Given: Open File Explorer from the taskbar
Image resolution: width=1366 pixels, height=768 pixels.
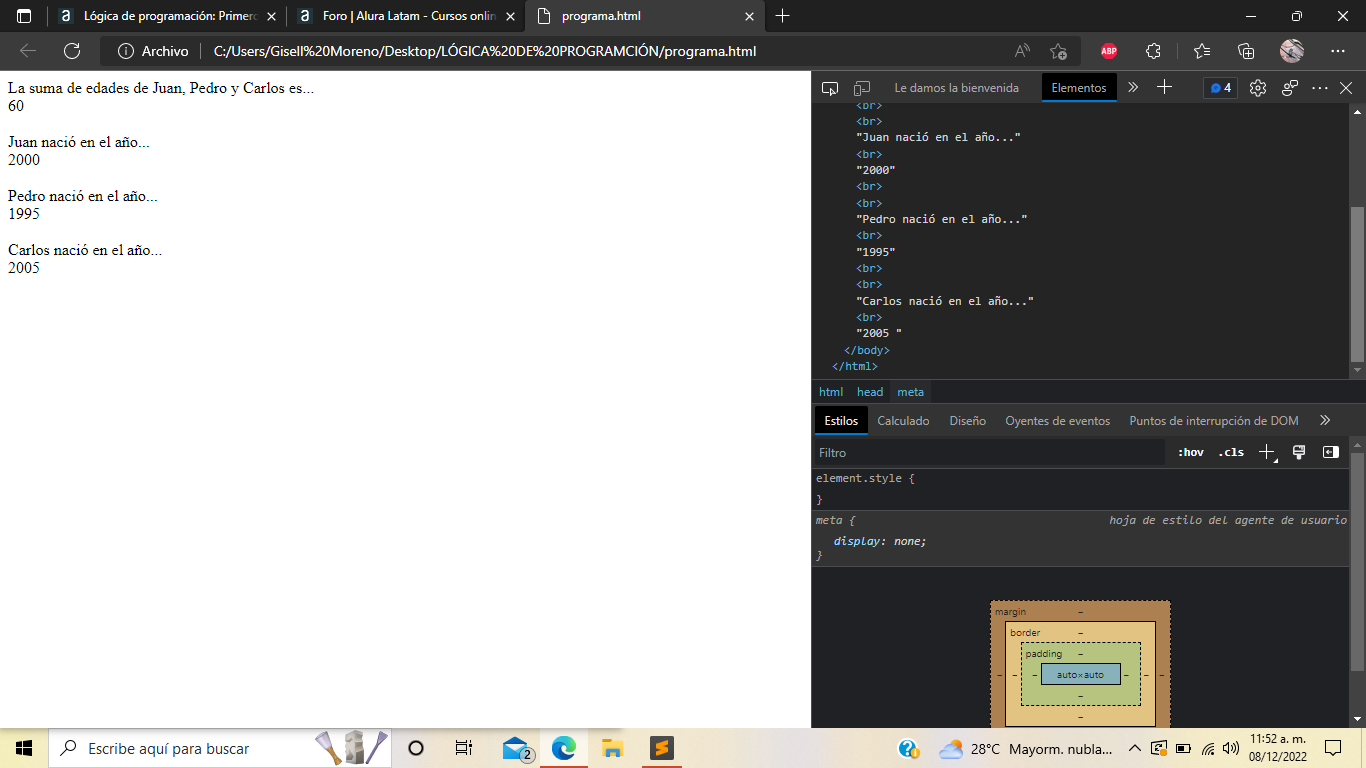Looking at the screenshot, I should (613, 748).
